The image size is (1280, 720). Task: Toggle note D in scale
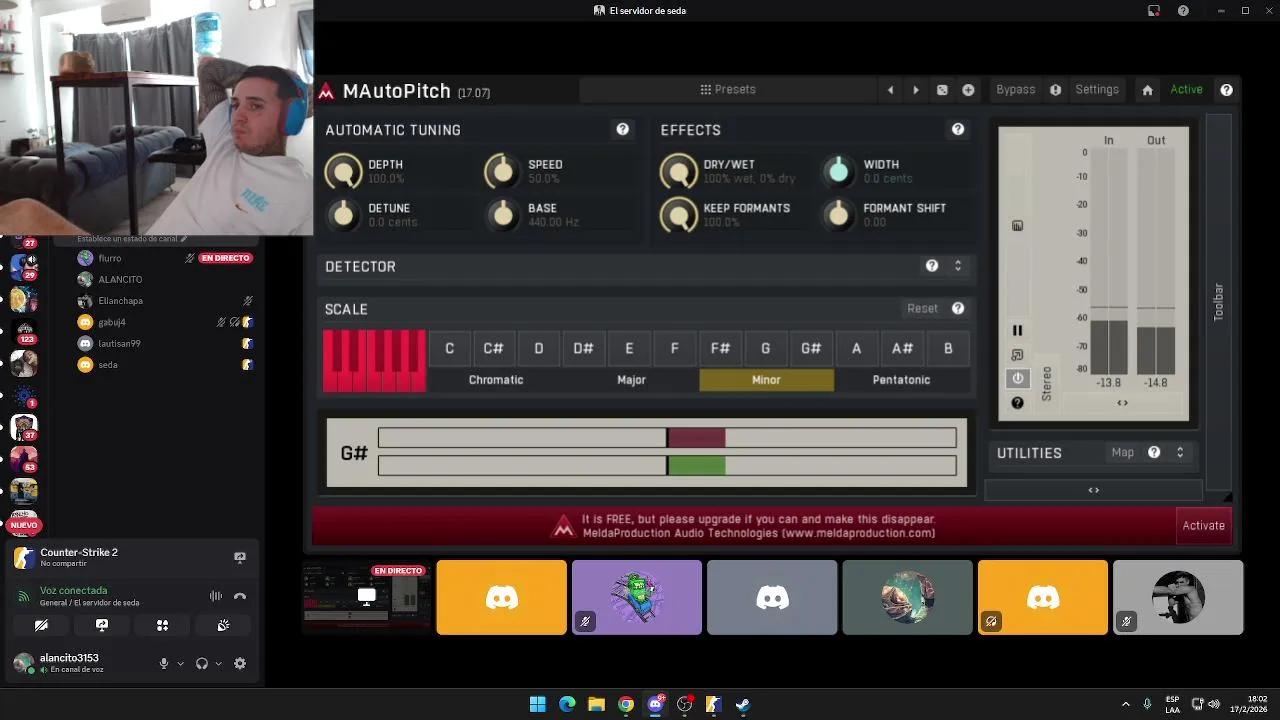[538, 349]
